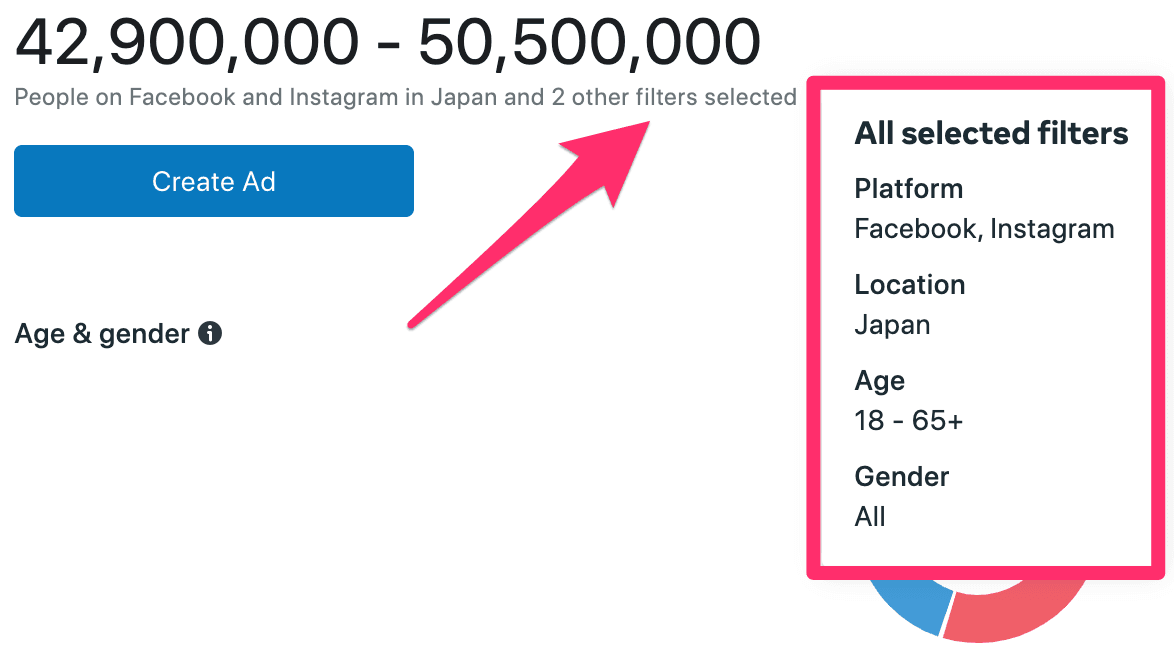Click the Location filter label

pyautogui.click(x=909, y=285)
